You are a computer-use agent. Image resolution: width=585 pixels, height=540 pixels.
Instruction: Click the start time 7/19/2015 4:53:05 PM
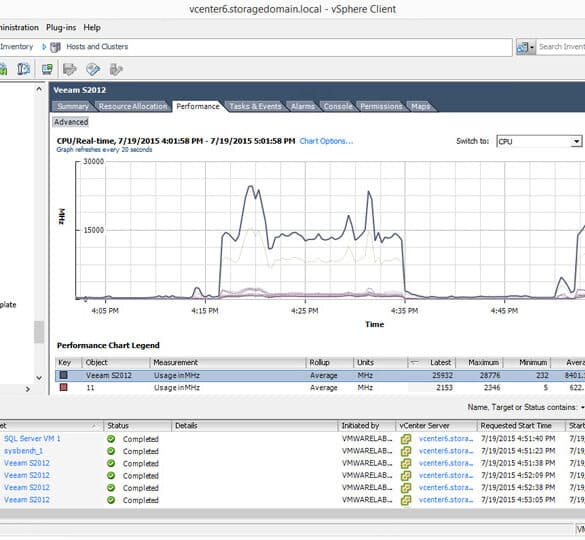tap(518, 500)
